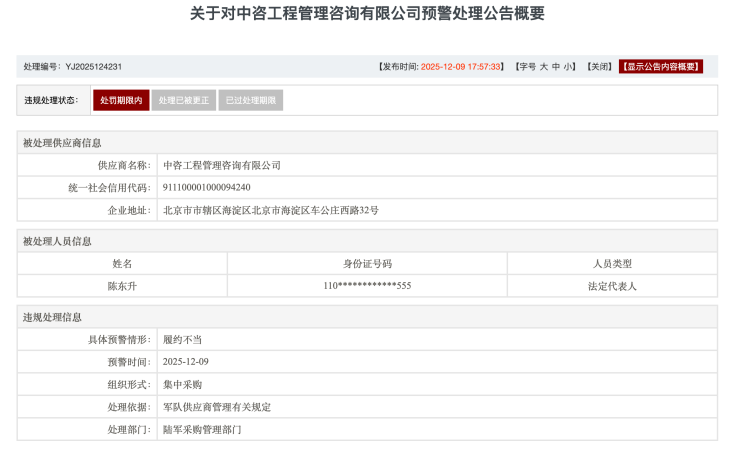
Task: Click the 陆军采购管理部门 value
Action: [202, 429]
